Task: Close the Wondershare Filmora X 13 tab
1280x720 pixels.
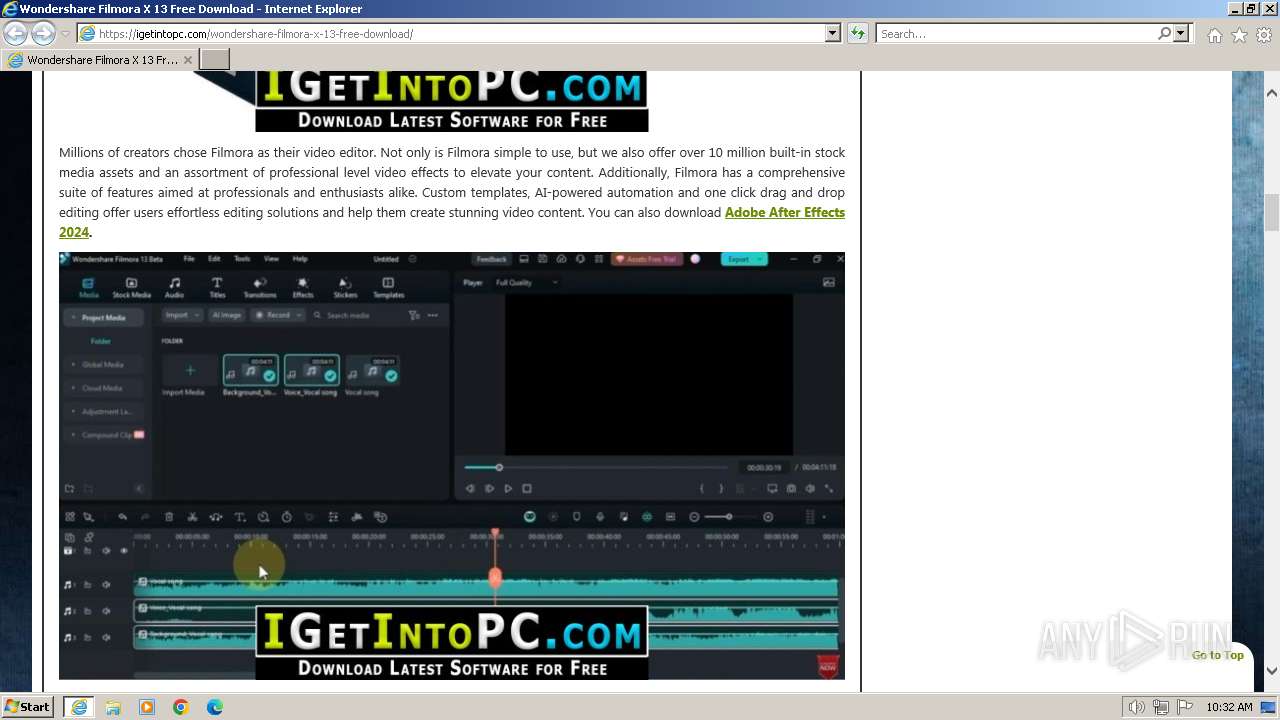Action: coord(187,60)
